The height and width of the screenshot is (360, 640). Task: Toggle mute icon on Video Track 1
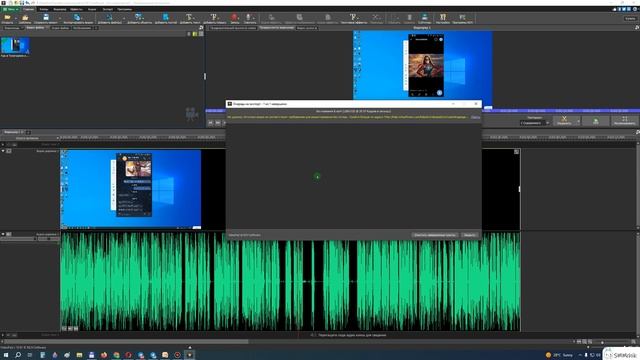pos(9,151)
